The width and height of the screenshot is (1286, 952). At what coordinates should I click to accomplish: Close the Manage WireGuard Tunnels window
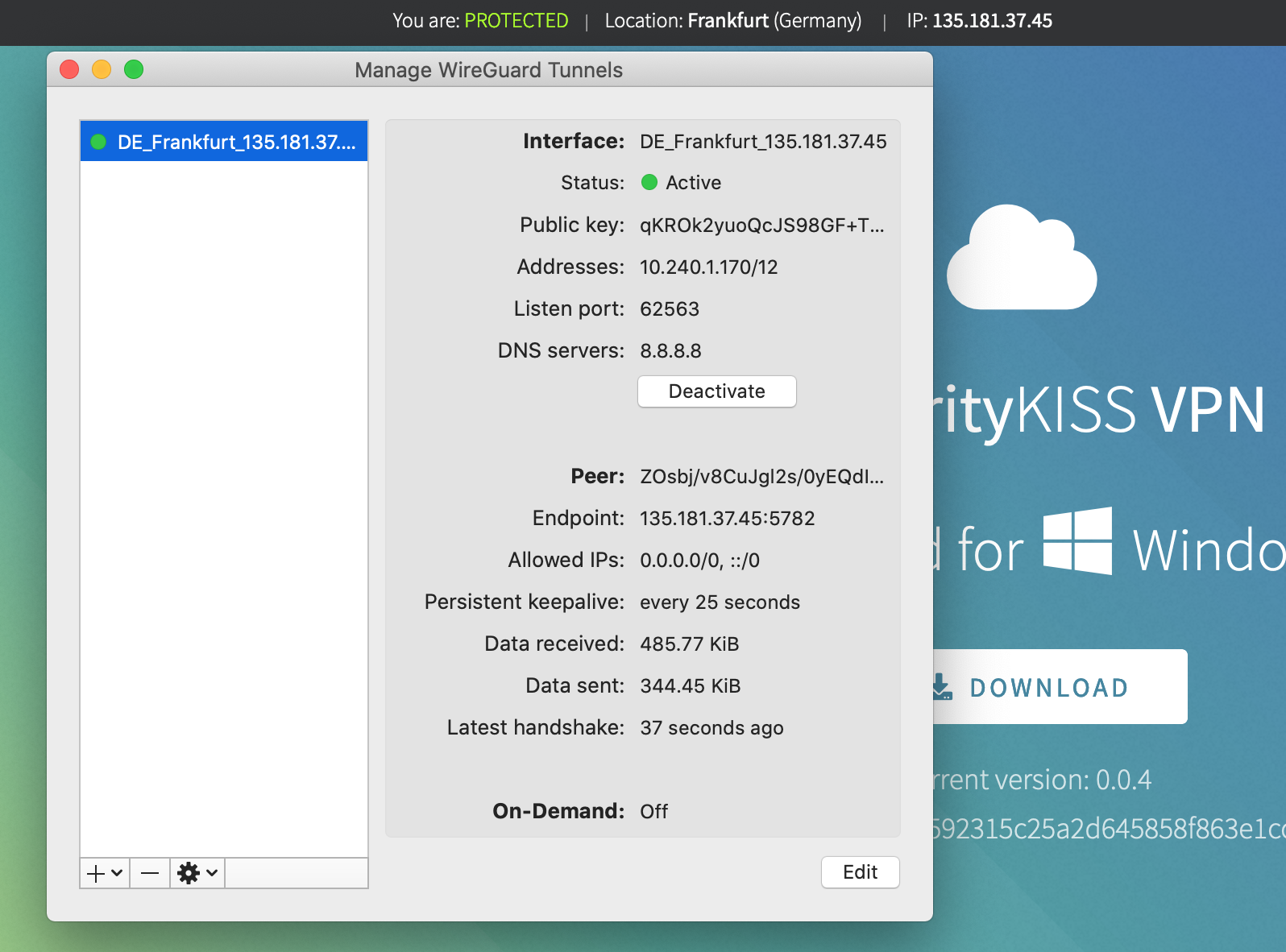click(70, 69)
